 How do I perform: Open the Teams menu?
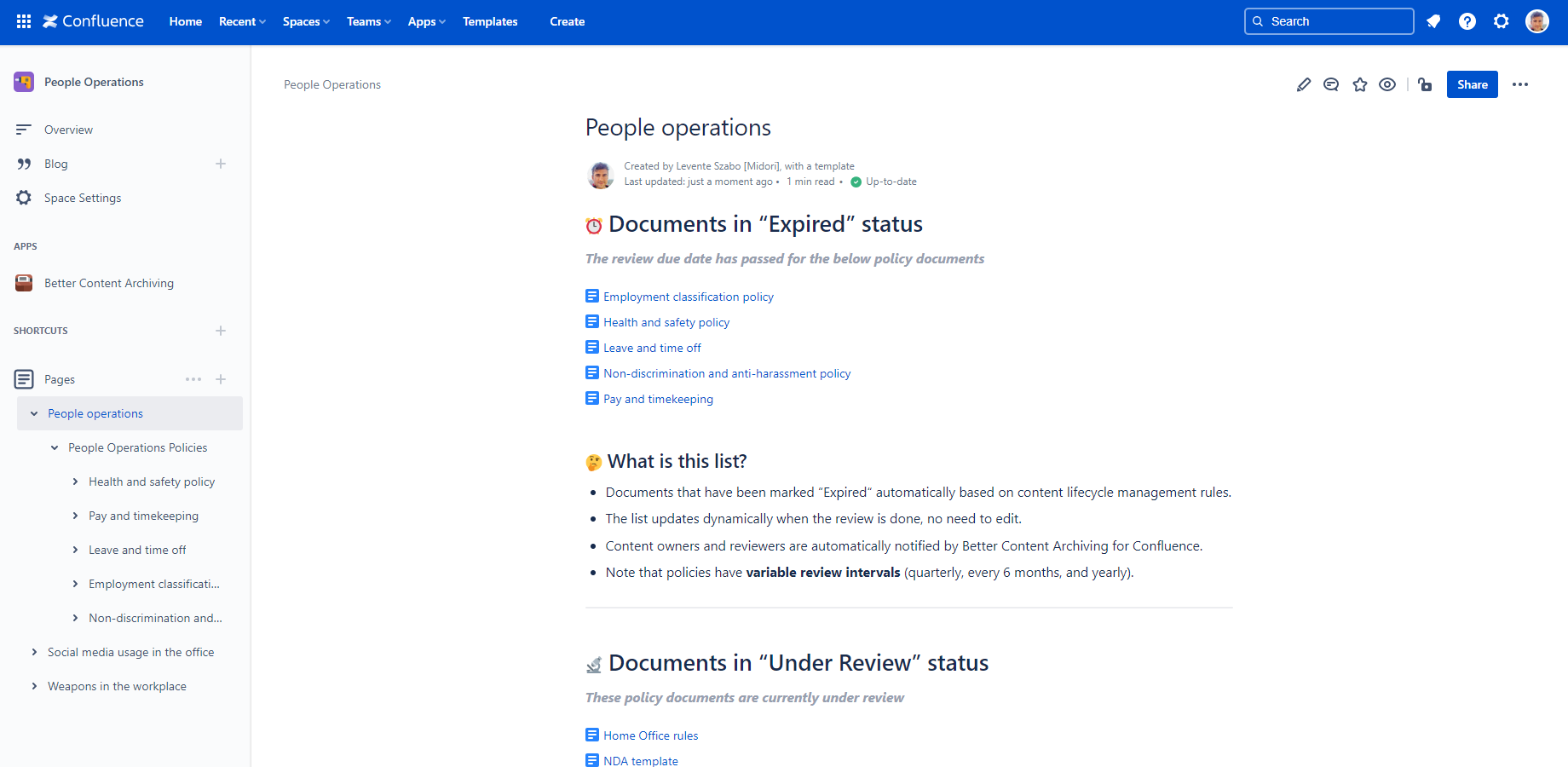pos(367,21)
